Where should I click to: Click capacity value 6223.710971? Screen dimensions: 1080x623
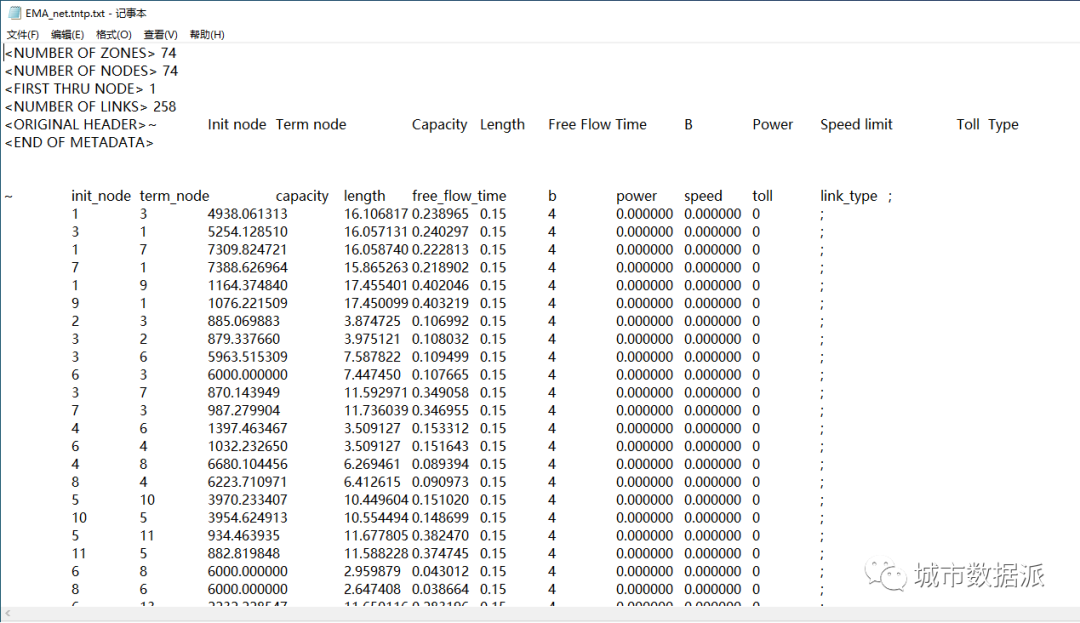(x=247, y=483)
